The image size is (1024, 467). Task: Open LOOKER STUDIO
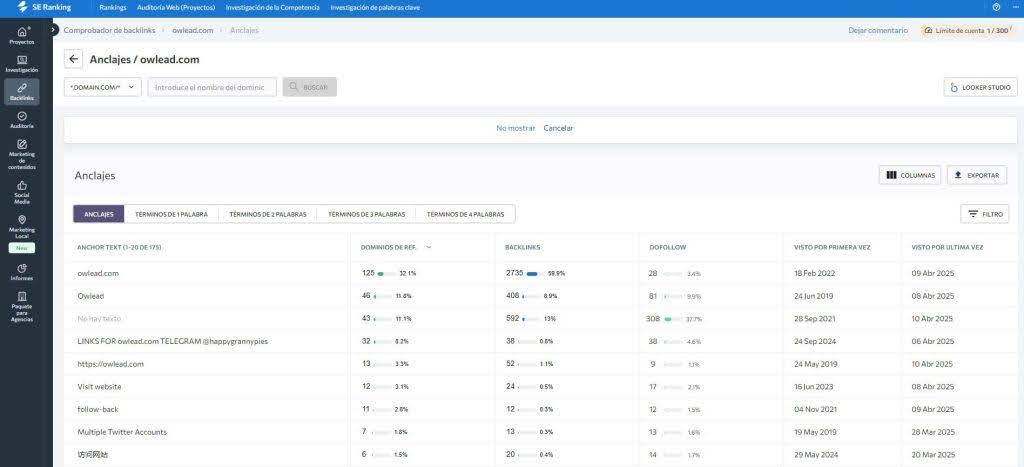pyautogui.click(x=980, y=87)
